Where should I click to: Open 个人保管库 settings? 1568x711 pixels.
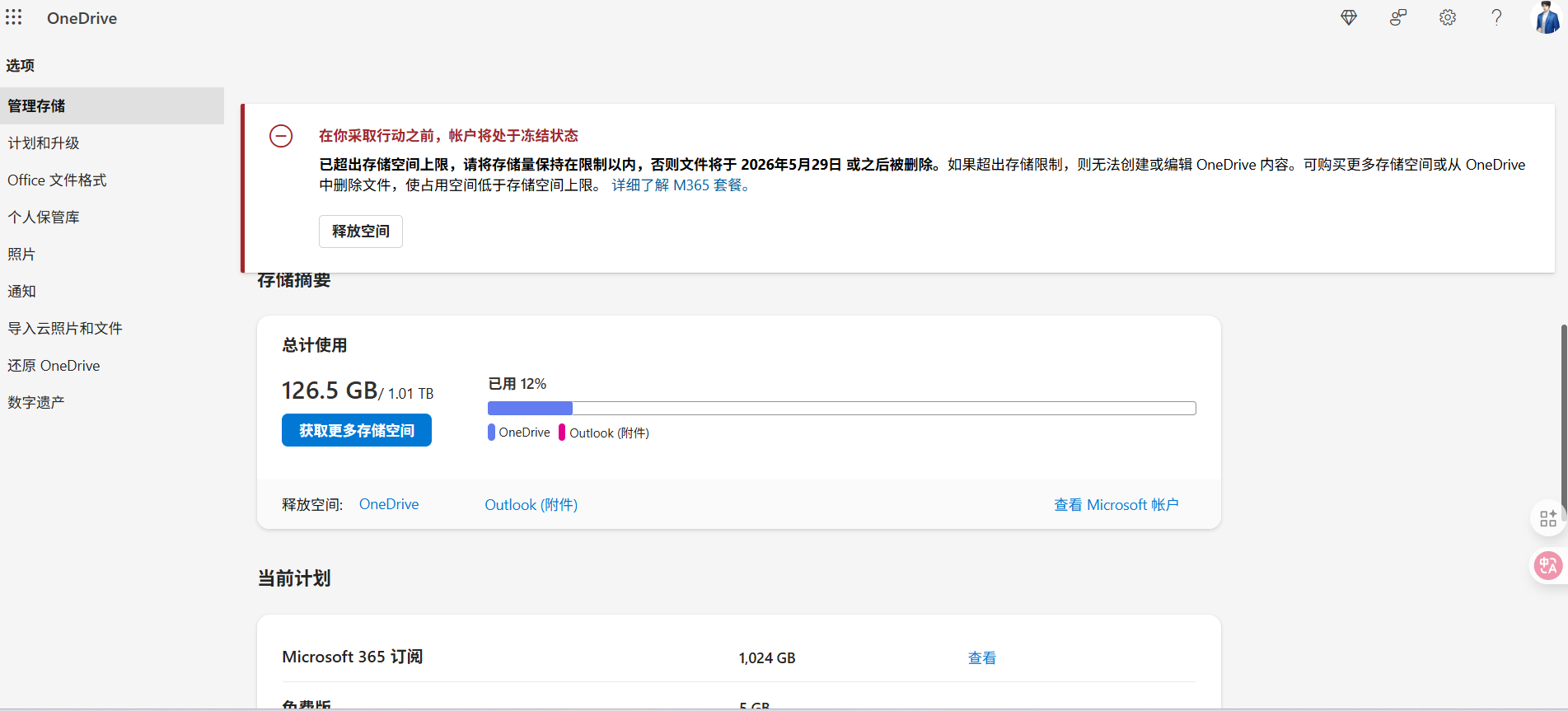click(112, 217)
